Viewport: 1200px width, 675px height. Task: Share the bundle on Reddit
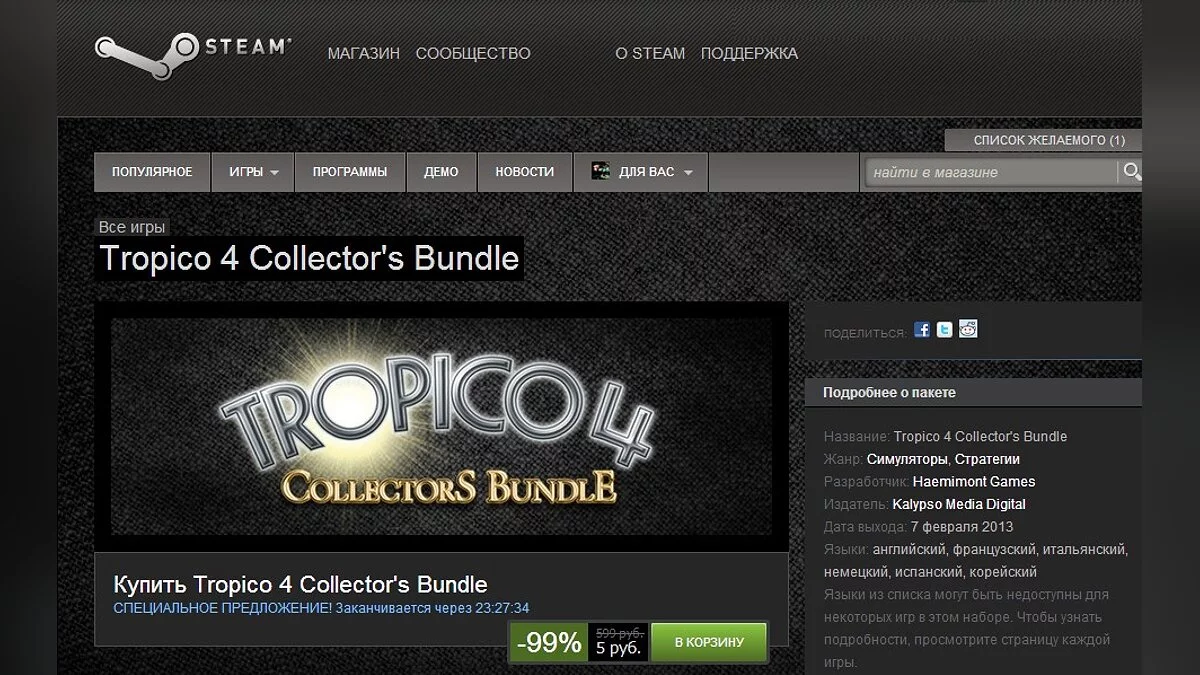pos(968,329)
